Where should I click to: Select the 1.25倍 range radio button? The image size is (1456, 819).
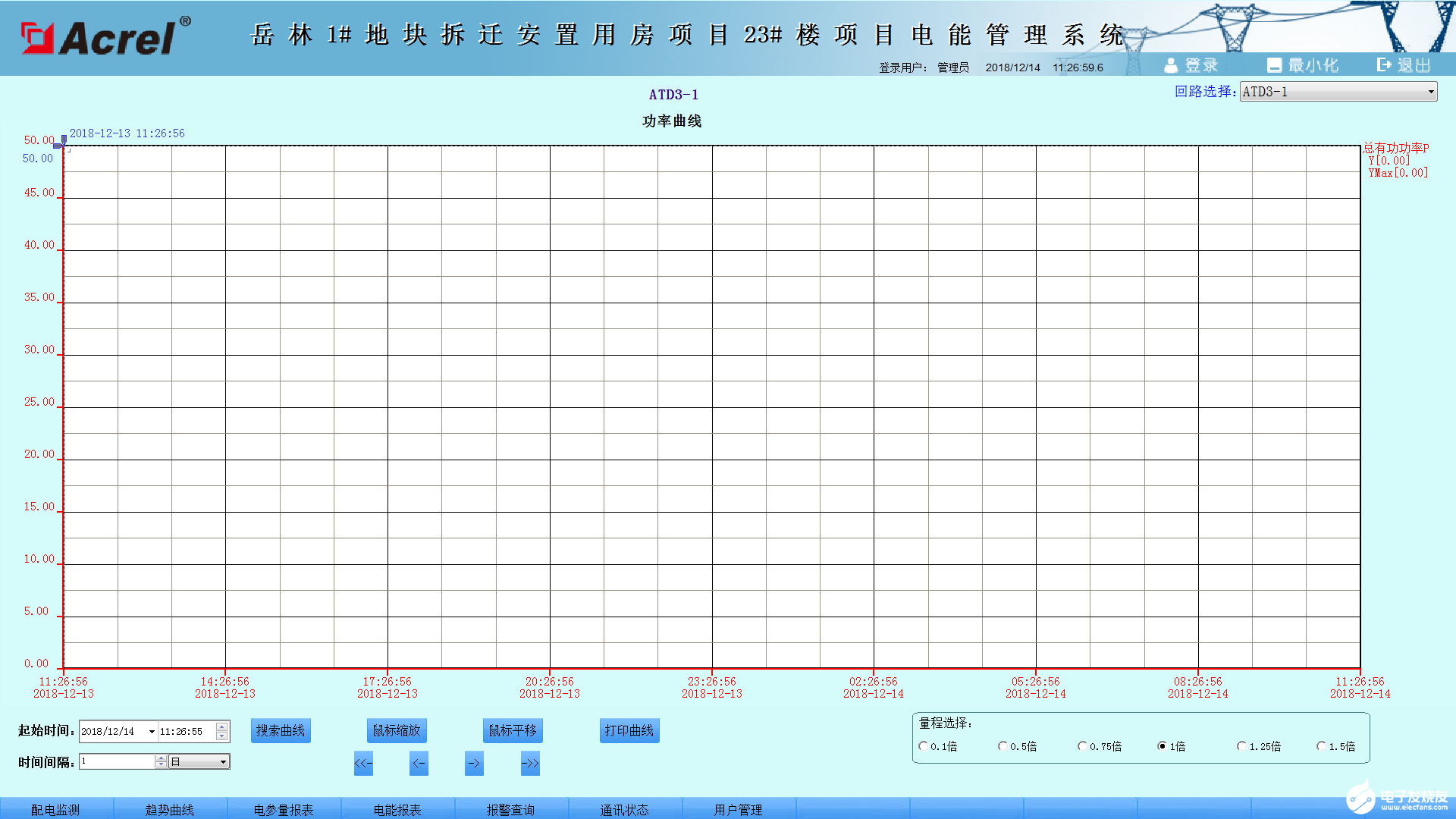1241,746
